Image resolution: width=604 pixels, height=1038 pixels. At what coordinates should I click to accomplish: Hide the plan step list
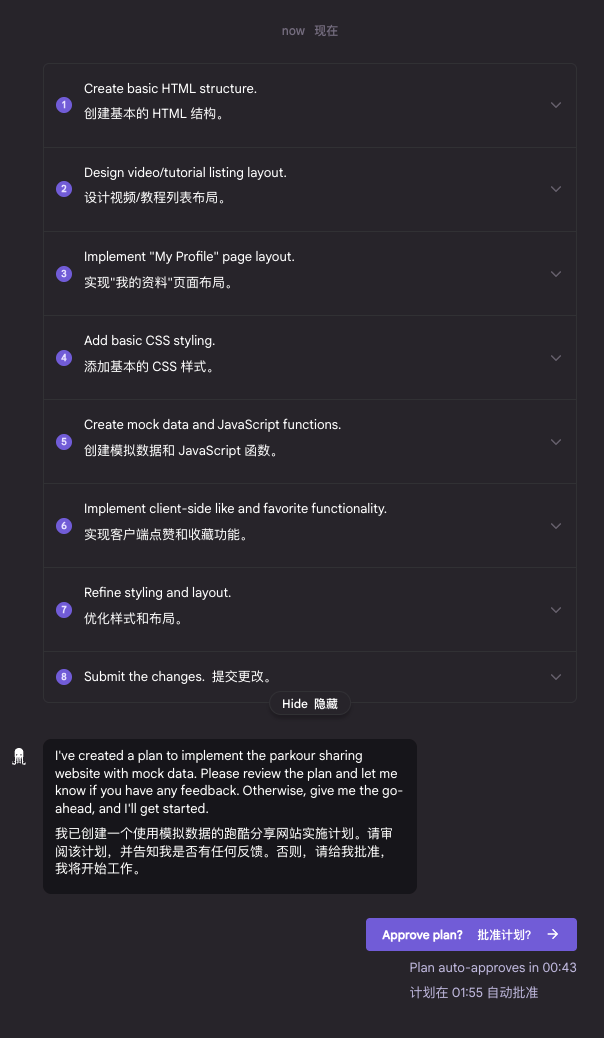coord(310,704)
